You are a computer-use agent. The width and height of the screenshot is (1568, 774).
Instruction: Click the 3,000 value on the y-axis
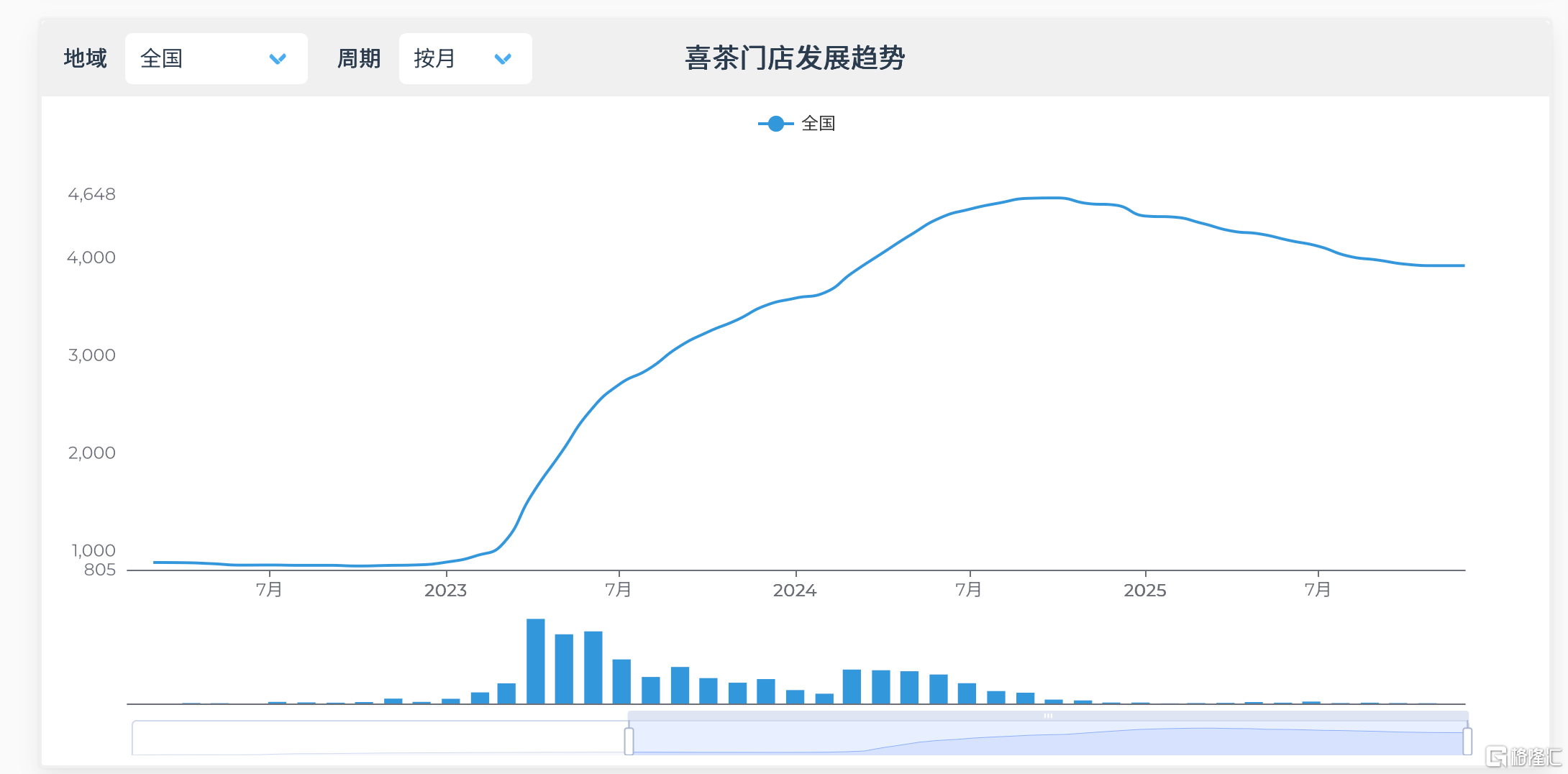pyautogui.click(x=91, y=355)
